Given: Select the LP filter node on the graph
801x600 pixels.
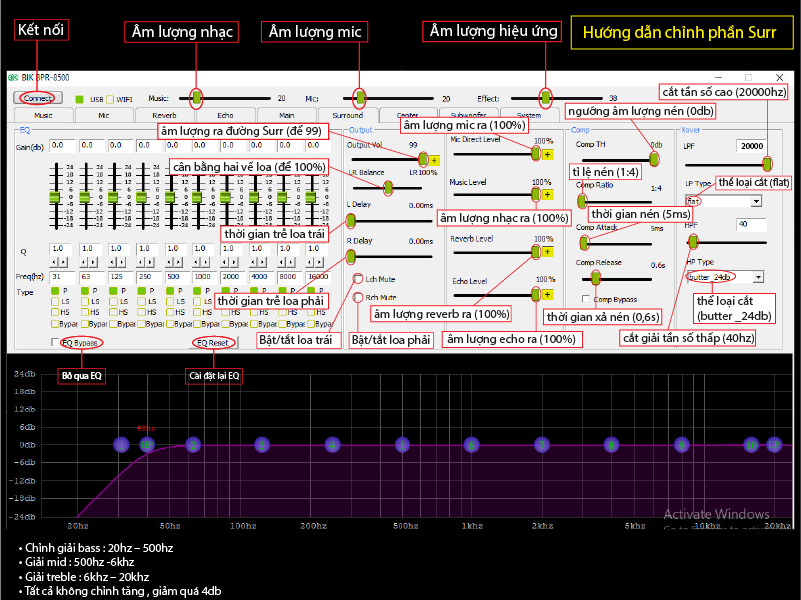Looking at the screenshot, I should pyautogui.click(x=774, y=445).
